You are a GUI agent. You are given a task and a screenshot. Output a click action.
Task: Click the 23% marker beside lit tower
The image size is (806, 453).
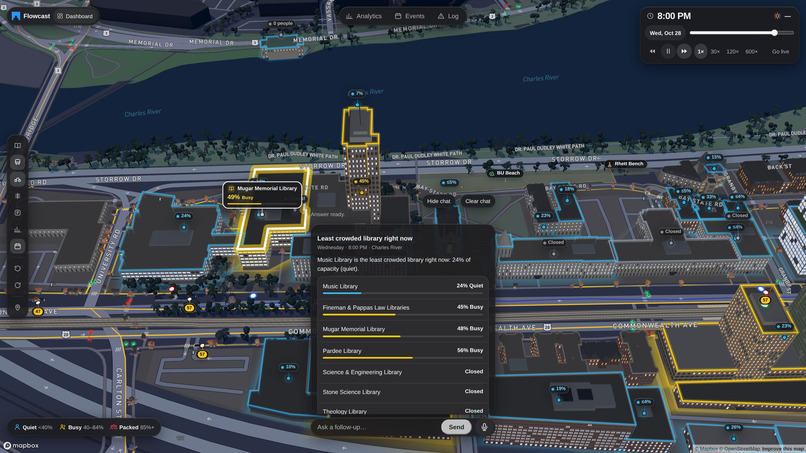783,326
